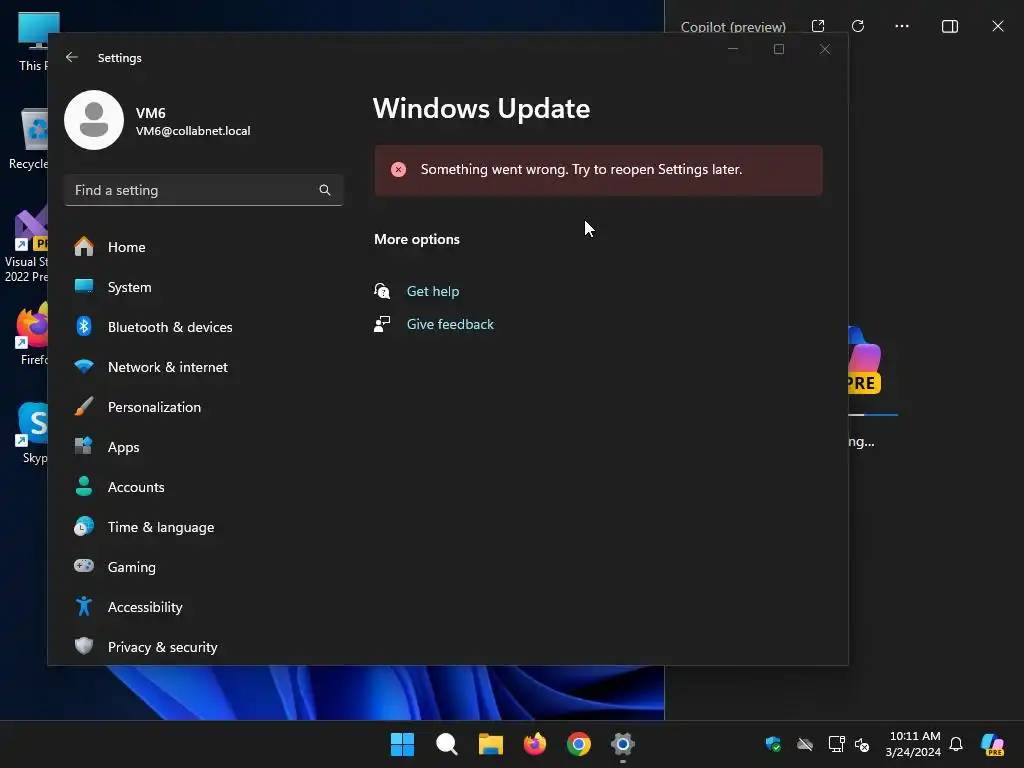Image resolution: width=1024 pixels, height=768 pixels.
Task: Launch Google Chrome from the taskbar
Action: tap(579, 744)
